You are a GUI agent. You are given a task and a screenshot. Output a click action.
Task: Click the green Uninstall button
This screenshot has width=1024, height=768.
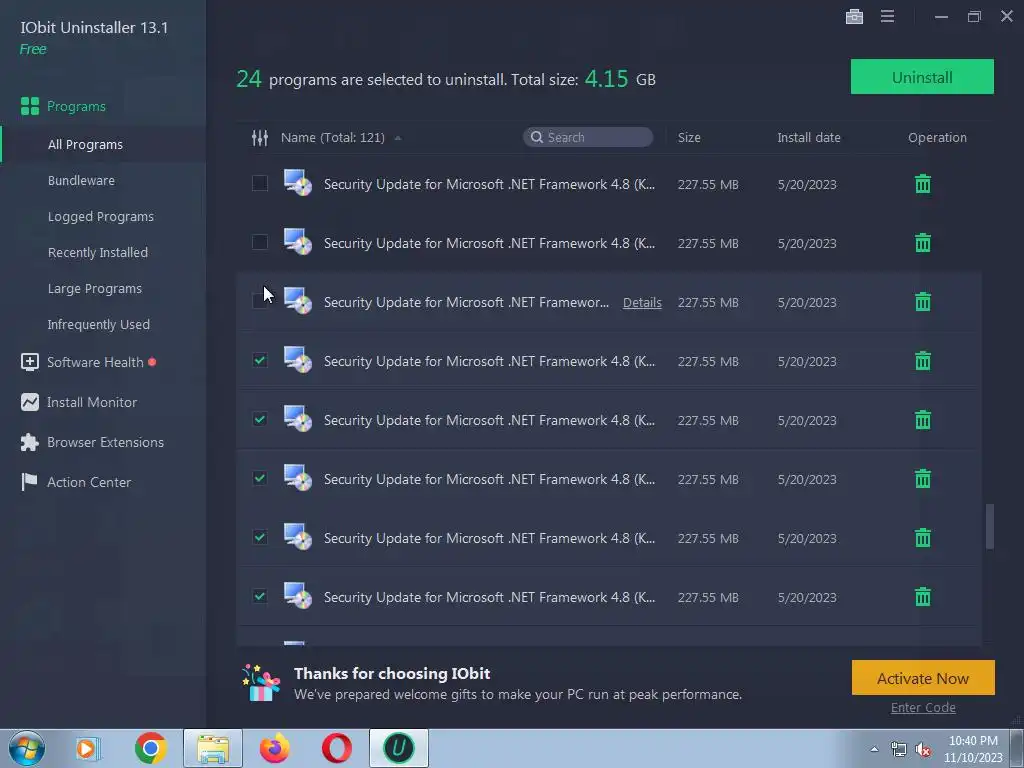pyautogui.click(x=922, y=77)
